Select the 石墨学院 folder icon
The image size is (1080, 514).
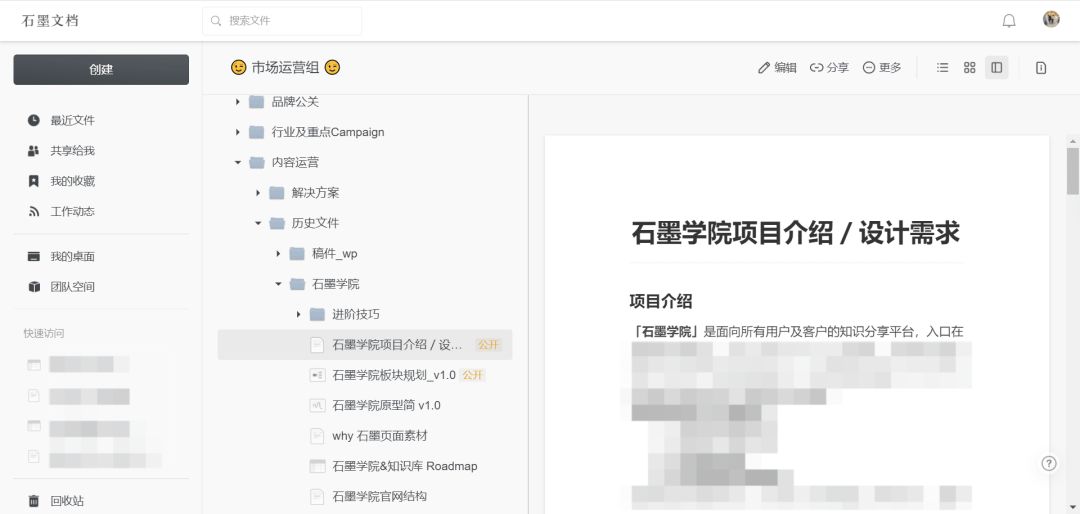pos(297,284)
